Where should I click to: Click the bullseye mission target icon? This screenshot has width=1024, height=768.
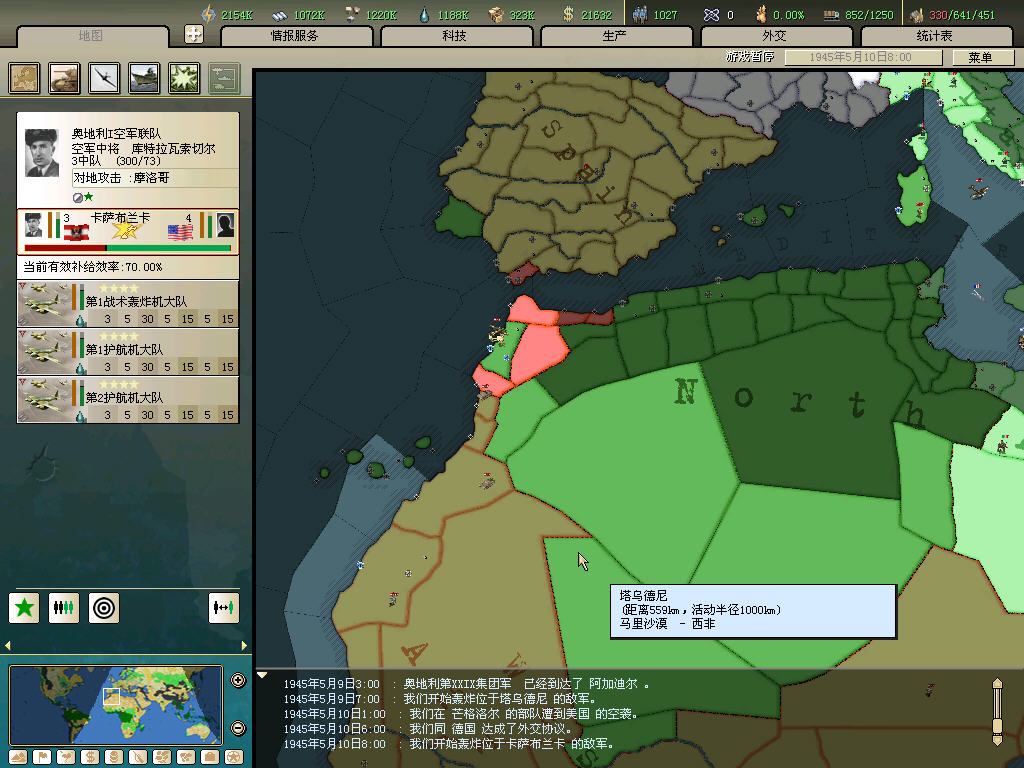coord(104,608)
